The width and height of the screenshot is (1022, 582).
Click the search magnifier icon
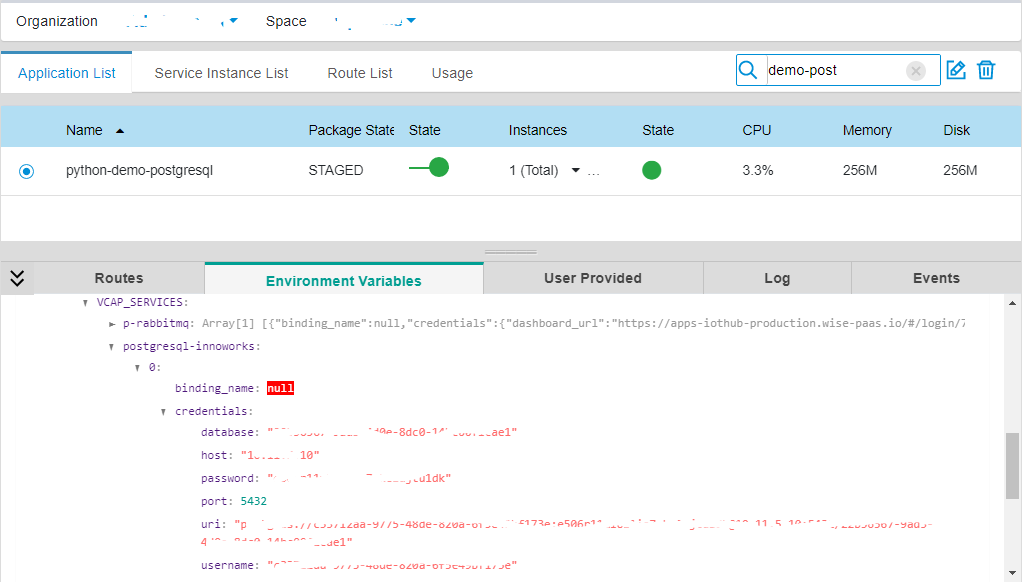(x=748, y=70)
